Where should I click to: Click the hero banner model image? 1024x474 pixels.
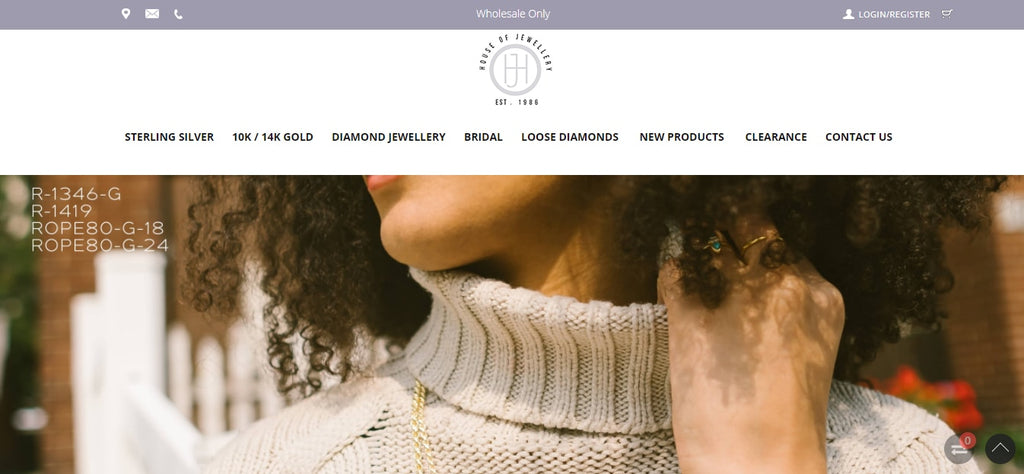coord(512,324)
